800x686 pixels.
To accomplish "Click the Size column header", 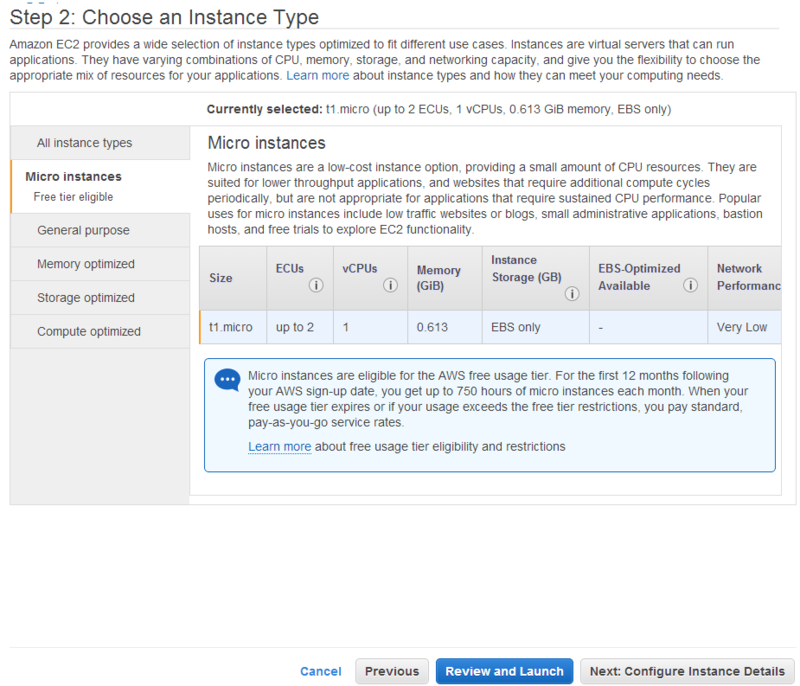I will coord(221,277).
